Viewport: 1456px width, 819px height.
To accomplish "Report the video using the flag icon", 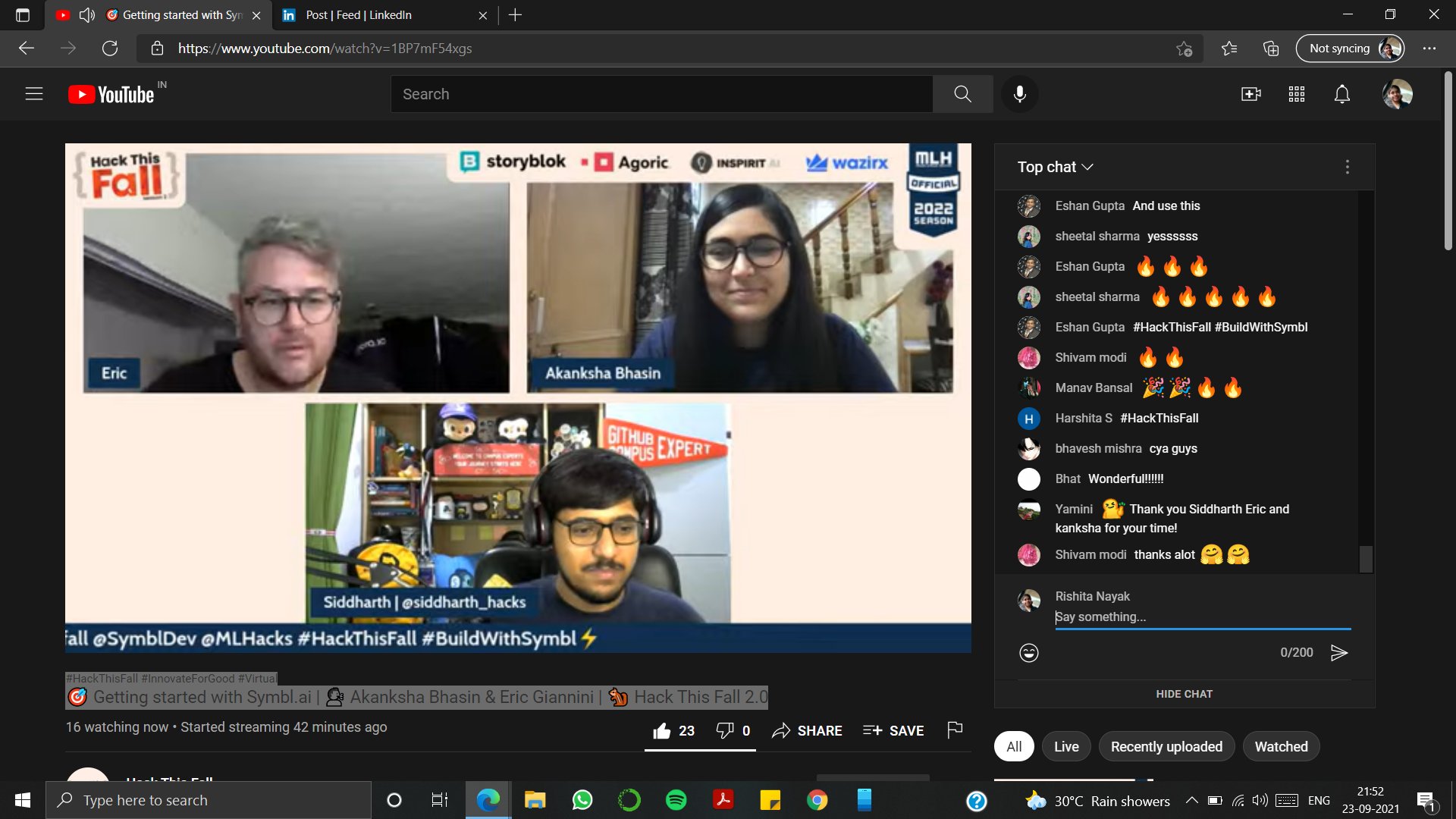I will 955,730.
